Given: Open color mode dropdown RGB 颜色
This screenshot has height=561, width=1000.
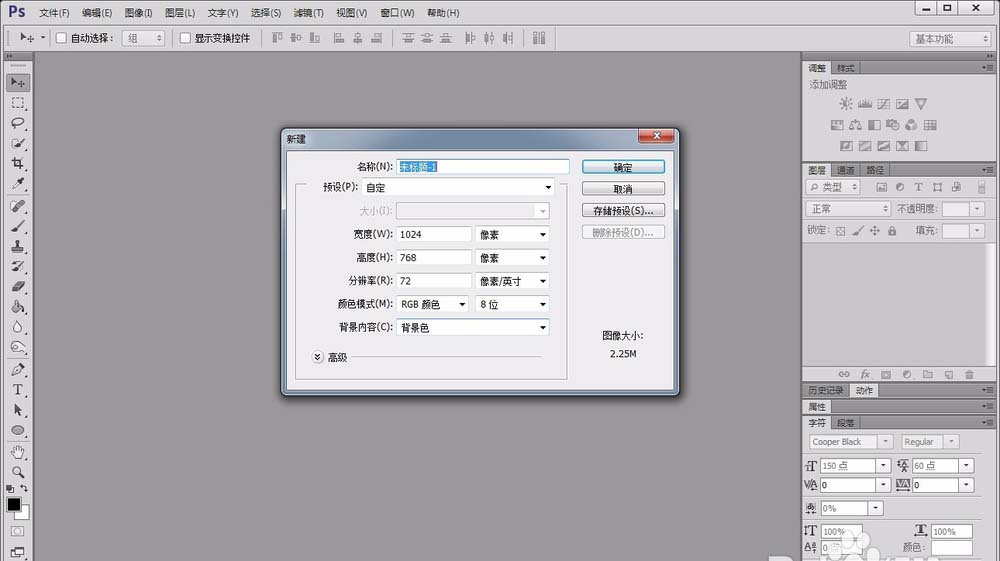Looking at the screenshot, I should pyautogui.click(x=432, y=304).
